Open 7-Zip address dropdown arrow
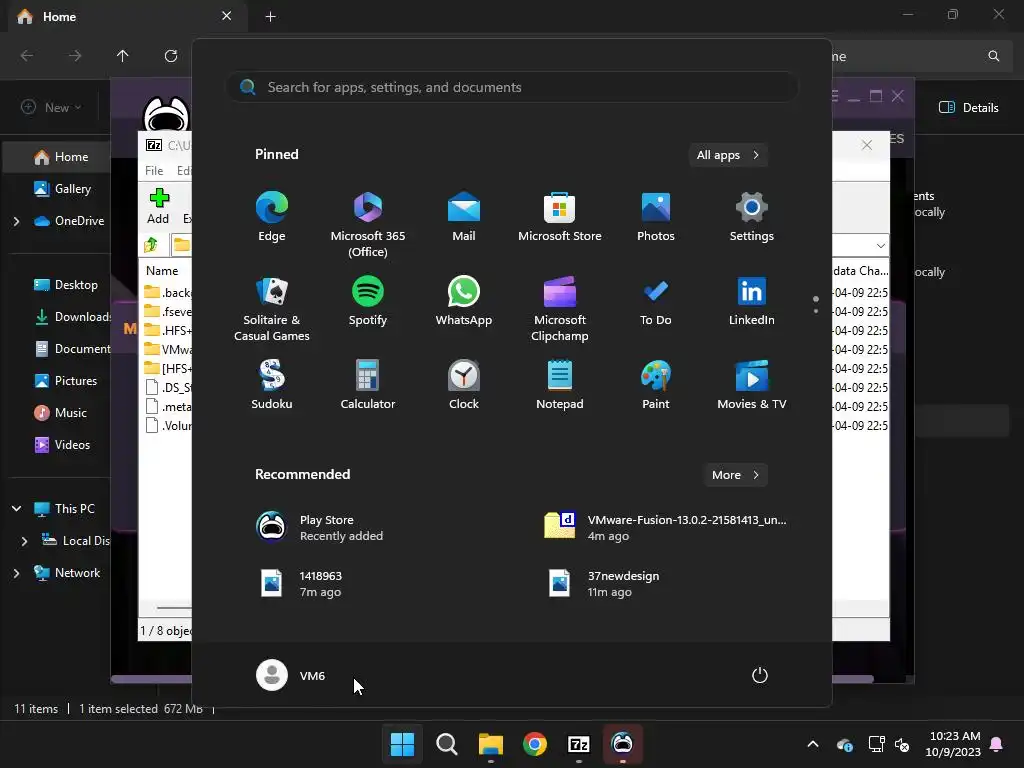 coord(880,246)
